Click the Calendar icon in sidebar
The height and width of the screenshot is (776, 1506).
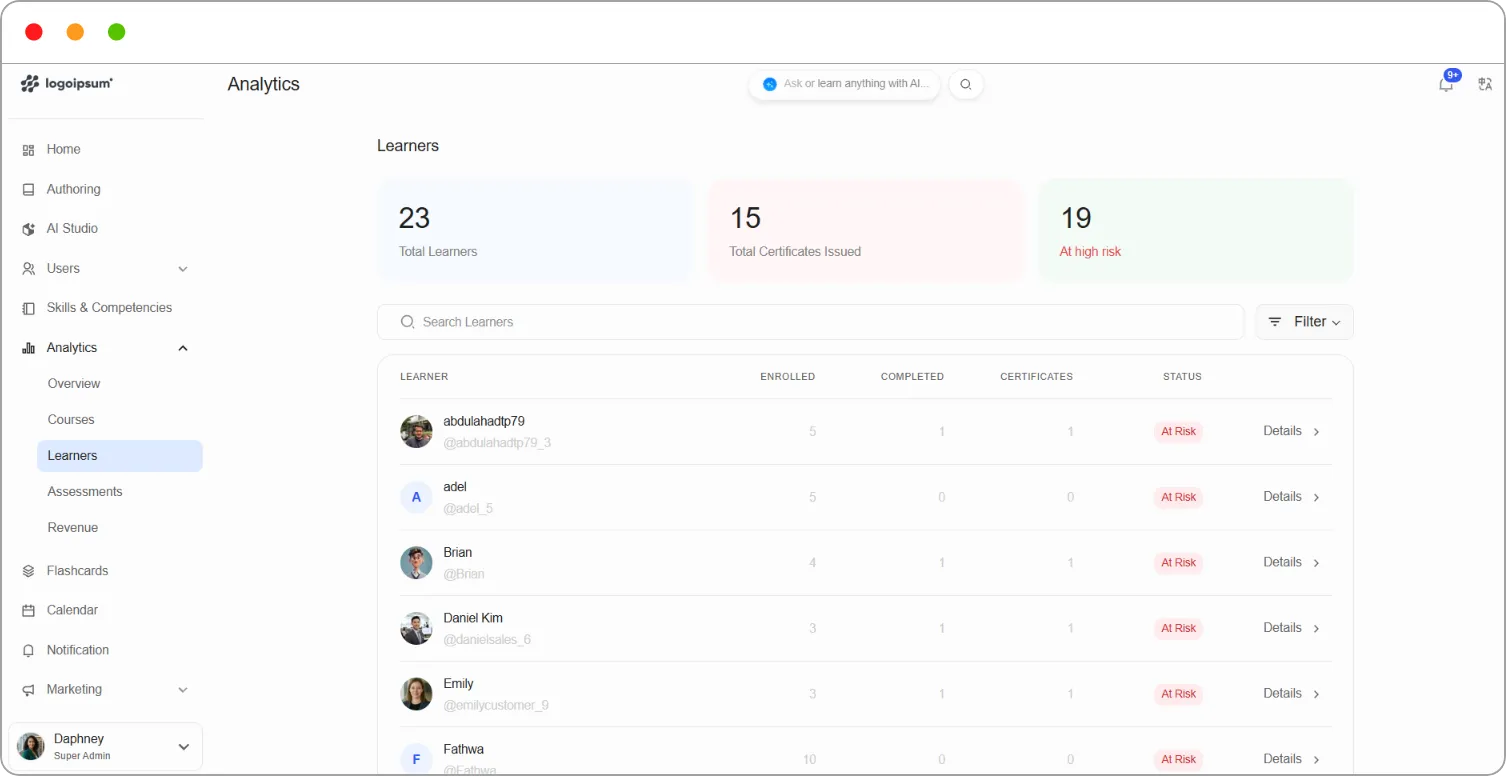pos(28,610)
